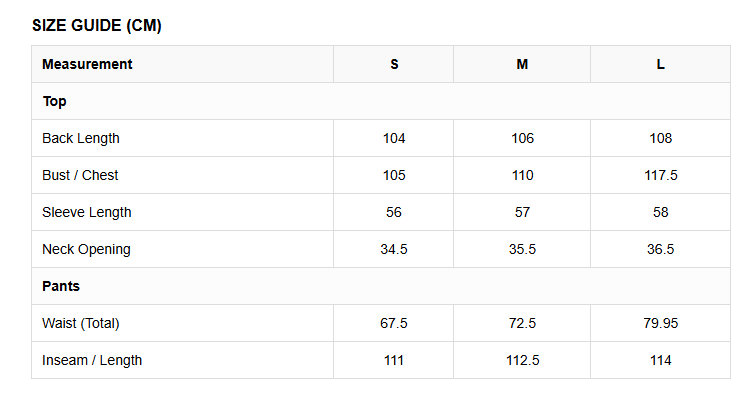Click the Sleeve Length row label
This screenshot has height=420, width=754.
click(87, 212)
